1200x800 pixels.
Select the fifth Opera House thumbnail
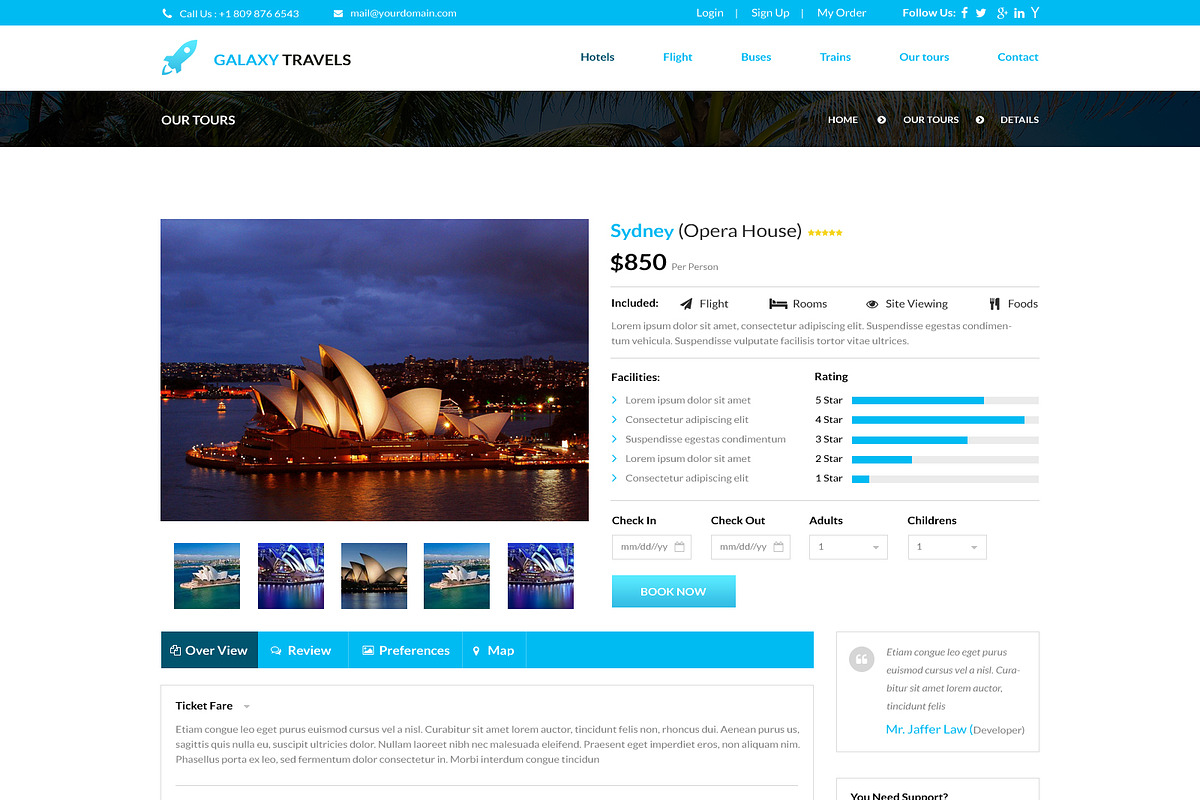(541, 576)
